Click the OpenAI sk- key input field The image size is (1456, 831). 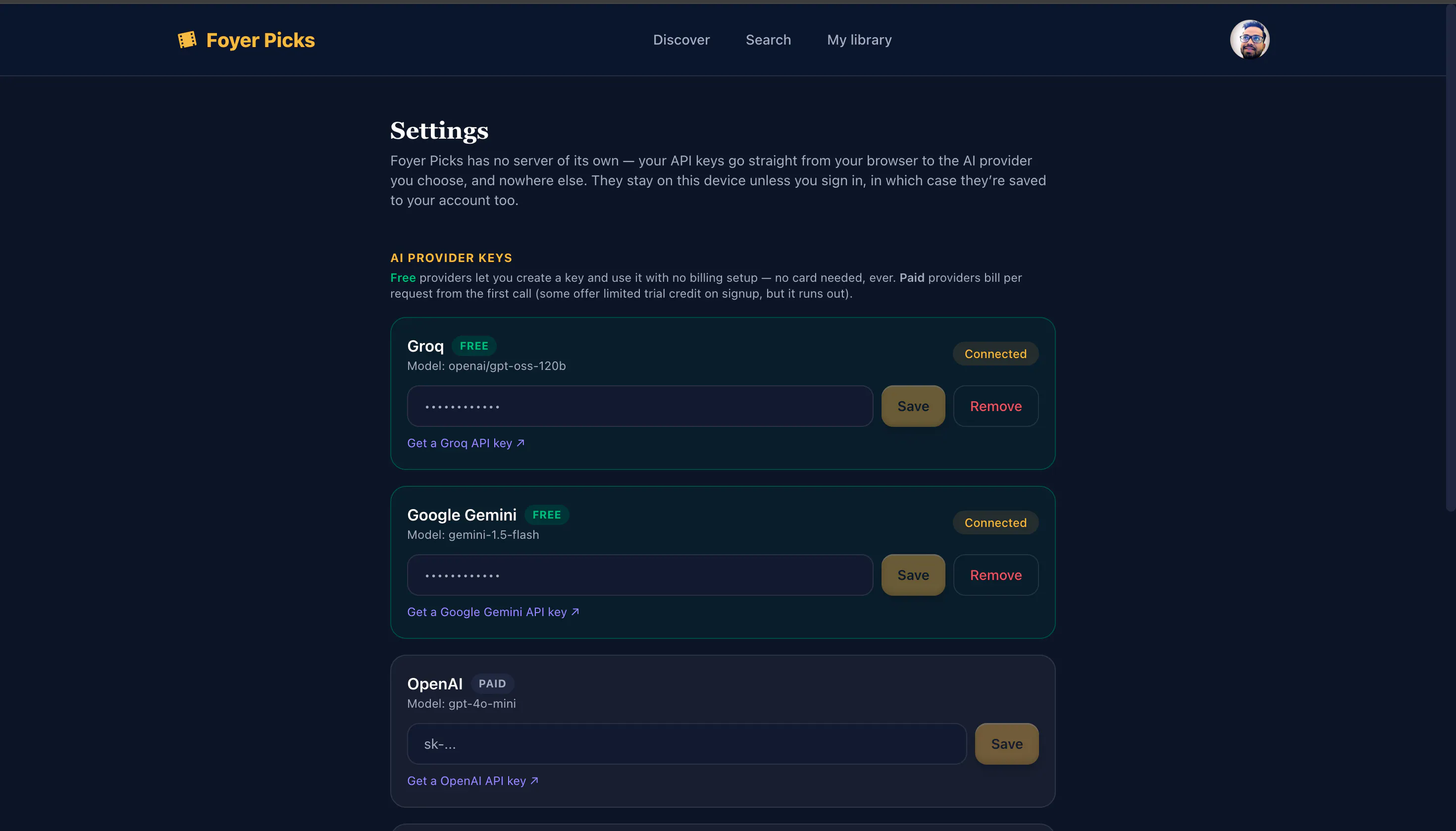pyautogui.click(x=686, y=744)
